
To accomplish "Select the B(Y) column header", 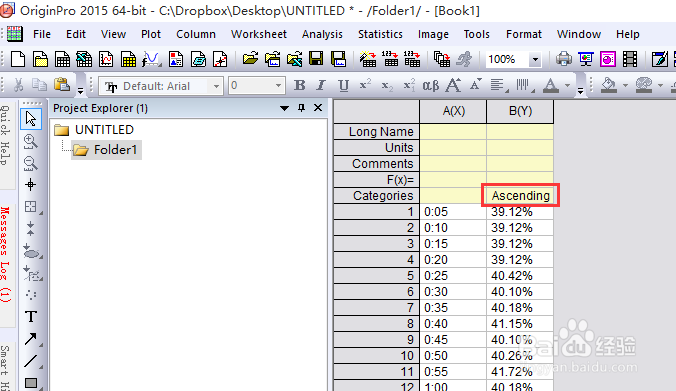I will (520, 112).
